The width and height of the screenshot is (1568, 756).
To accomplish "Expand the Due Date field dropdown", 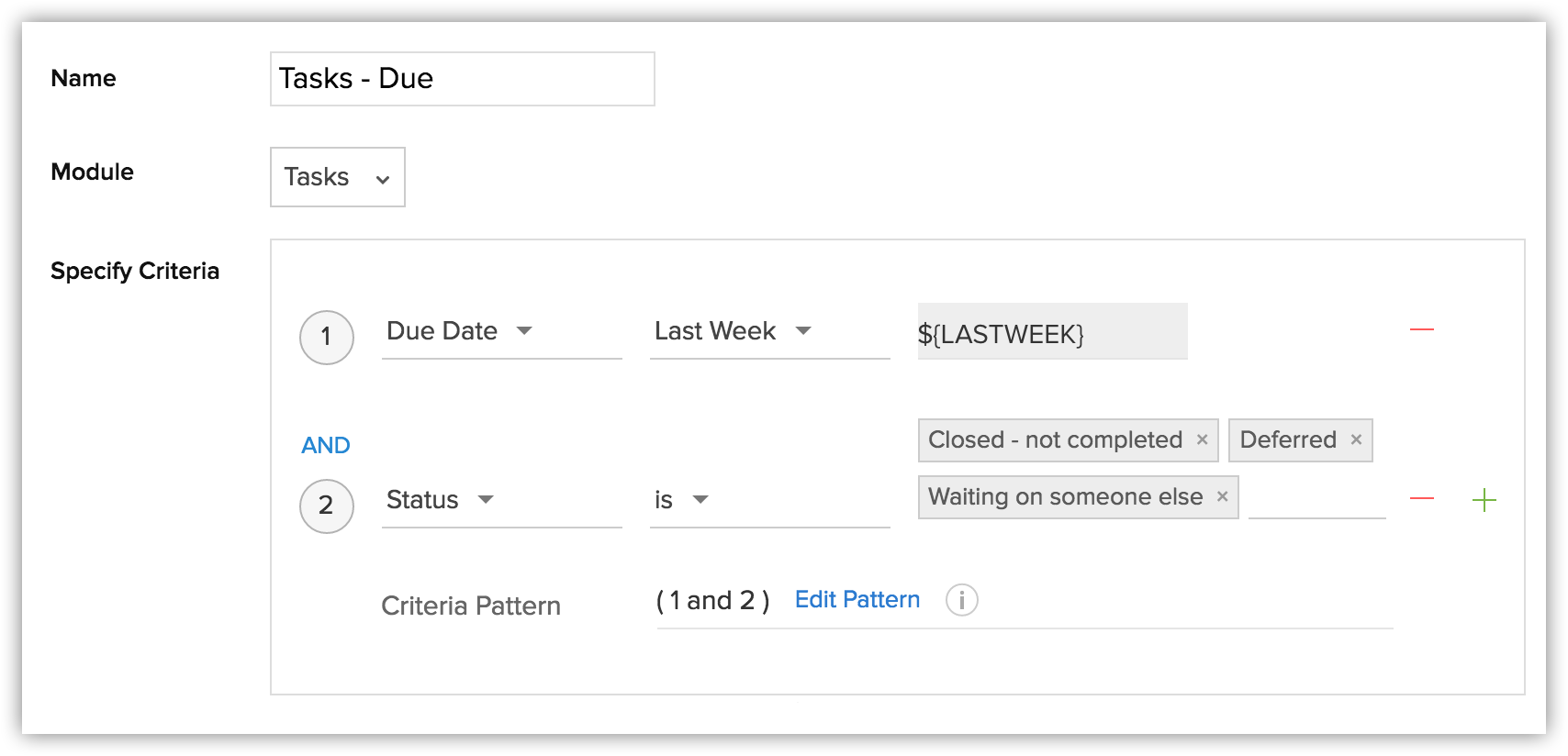I will 502,331.
